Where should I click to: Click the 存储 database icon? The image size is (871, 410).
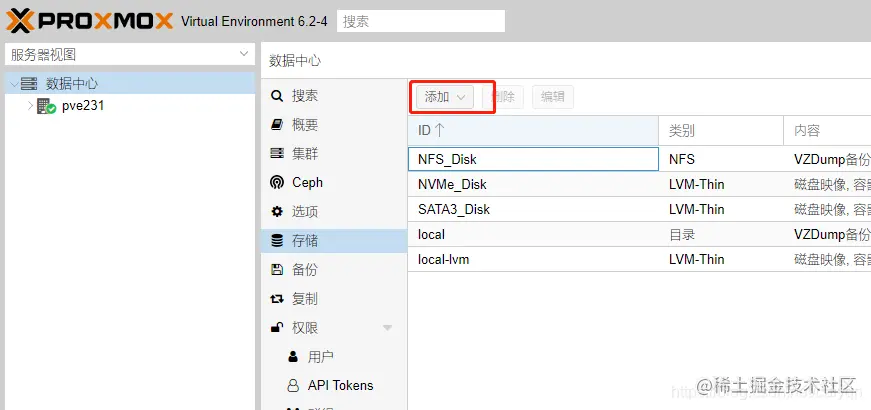277,241
